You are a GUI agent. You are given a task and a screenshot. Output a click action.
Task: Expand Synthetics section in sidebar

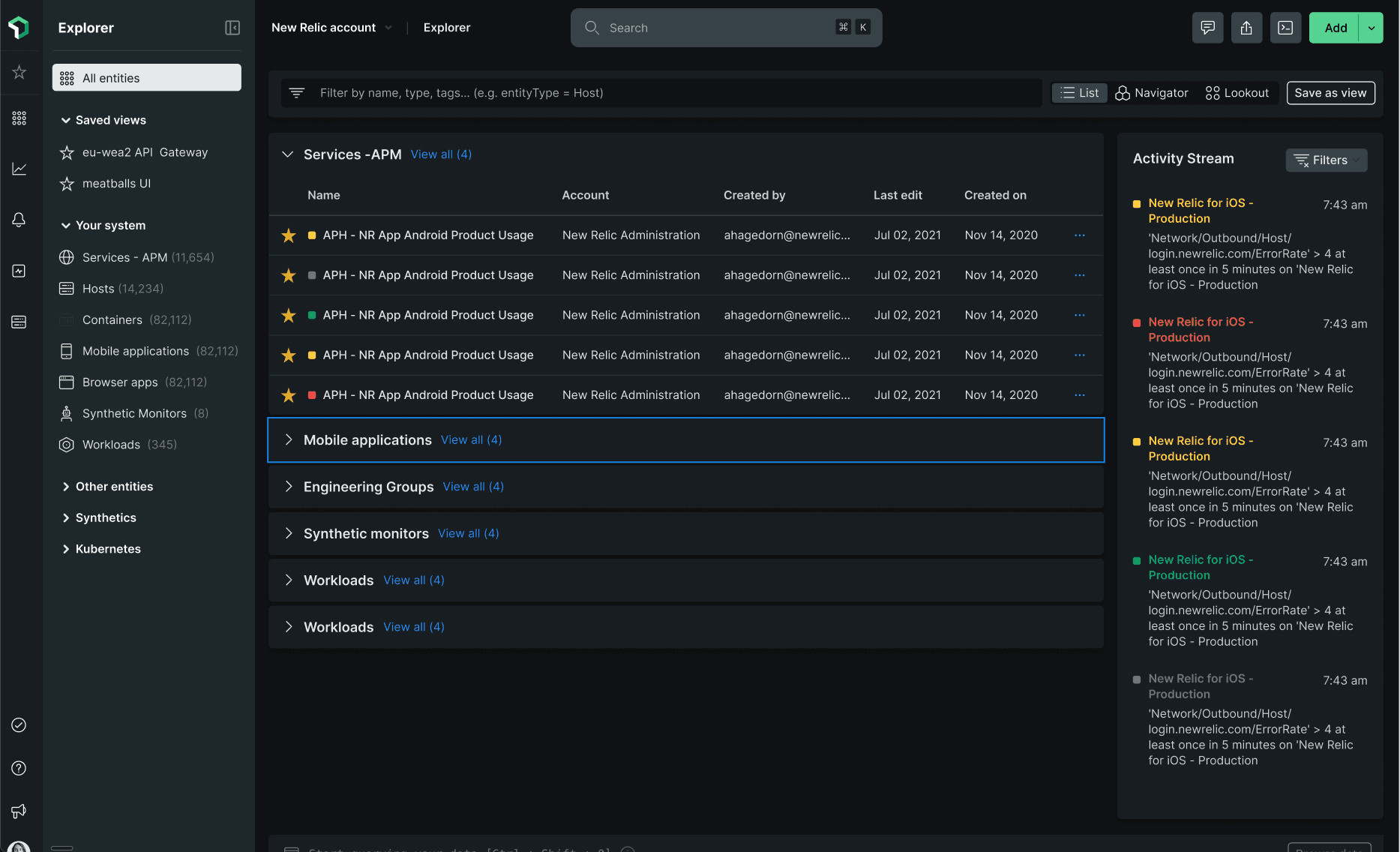pyautogui.click(x=66, y=518)
